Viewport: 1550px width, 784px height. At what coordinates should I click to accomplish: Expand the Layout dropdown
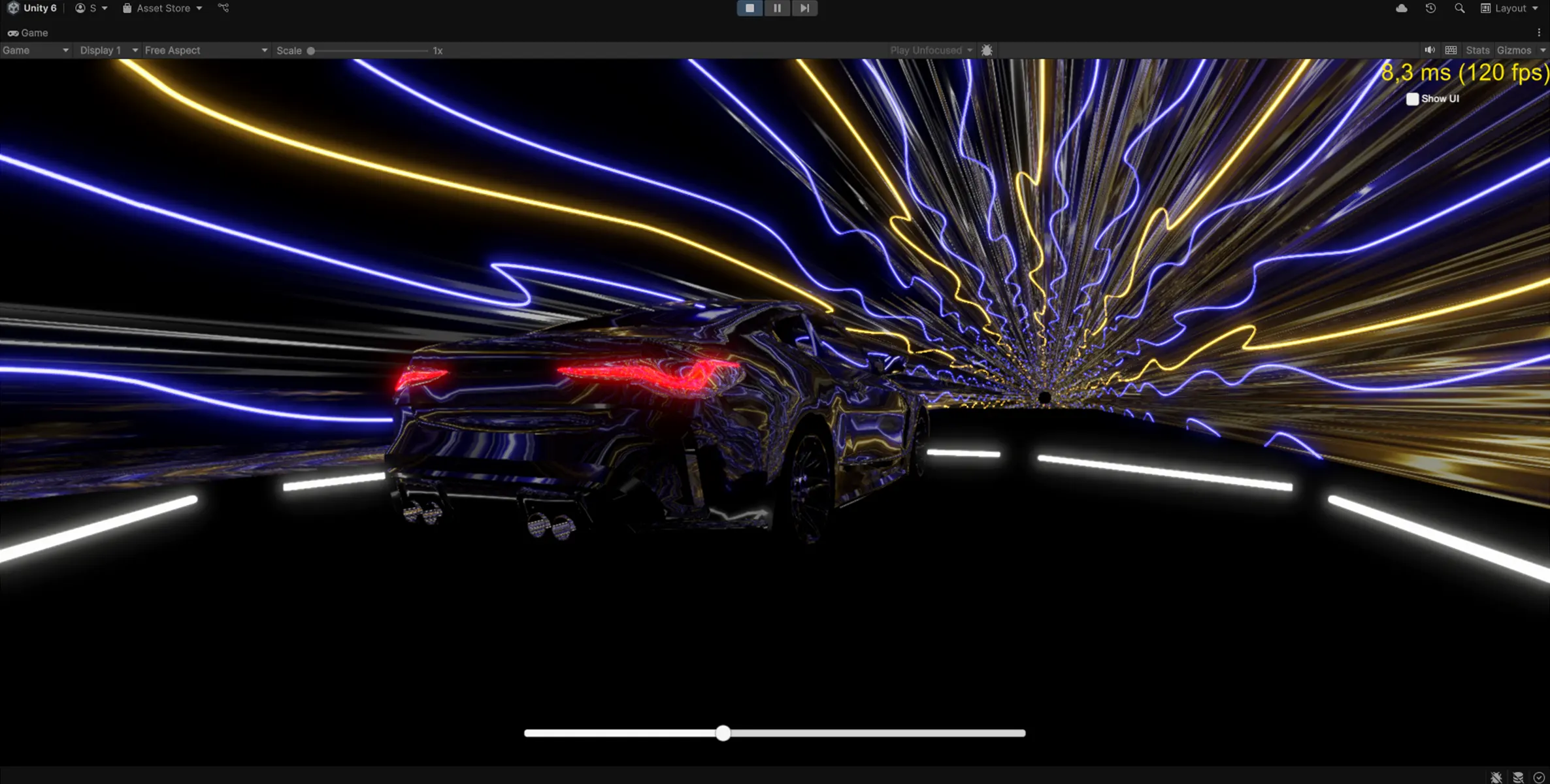(1510, 8)
